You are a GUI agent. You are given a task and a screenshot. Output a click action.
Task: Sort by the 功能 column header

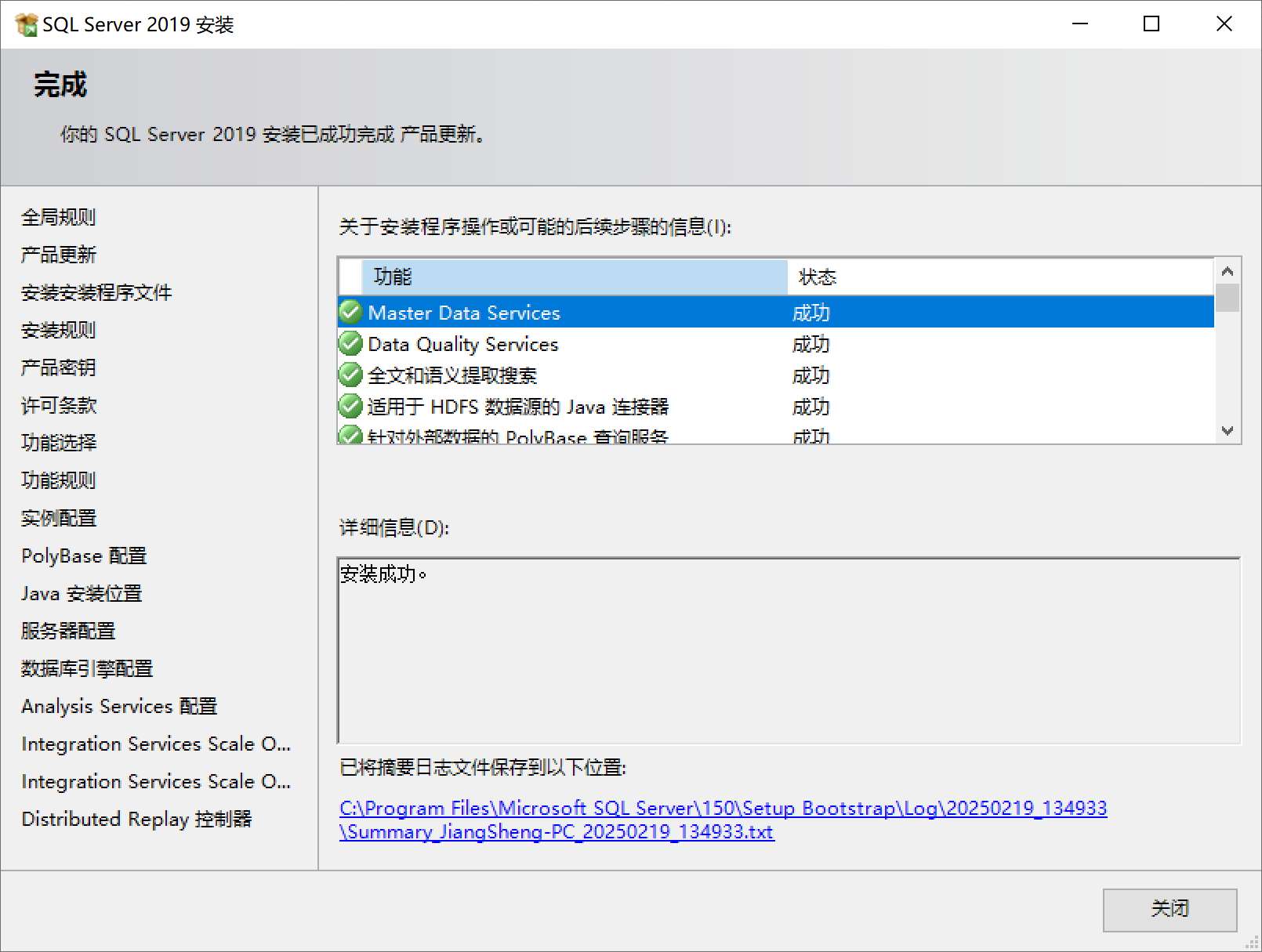tap(574, 277)
